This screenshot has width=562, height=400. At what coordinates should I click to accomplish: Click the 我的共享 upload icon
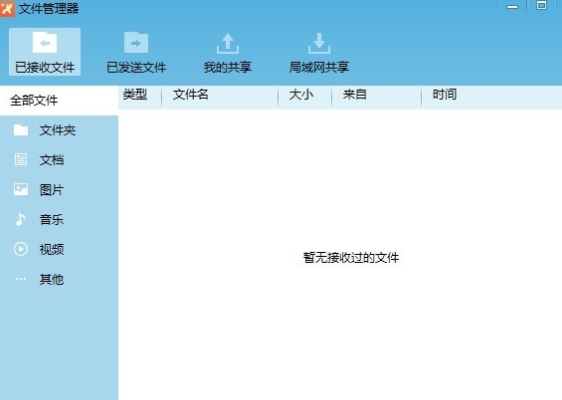[228, 44]
